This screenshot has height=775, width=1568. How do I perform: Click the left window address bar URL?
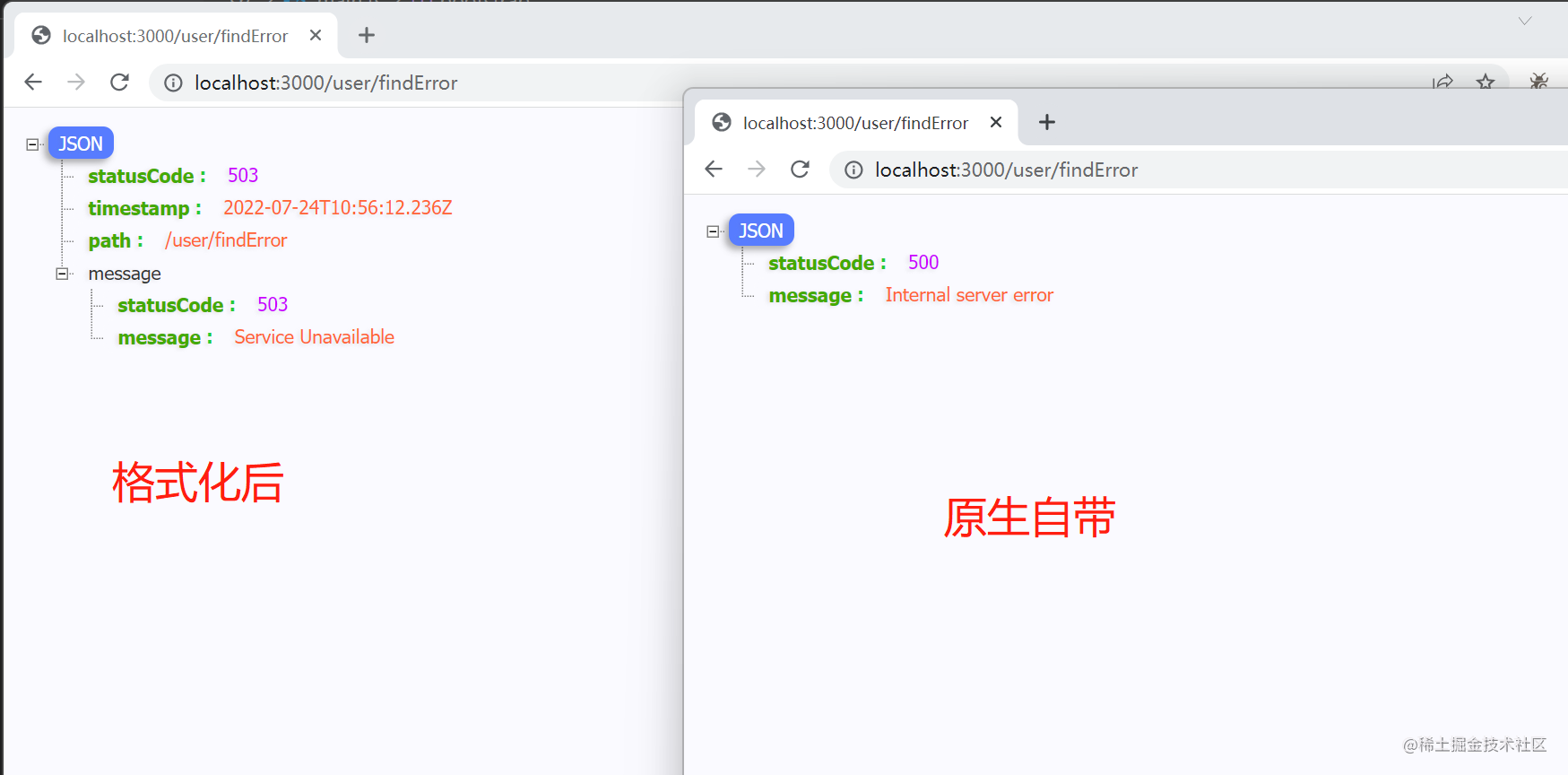click(326, 83)
